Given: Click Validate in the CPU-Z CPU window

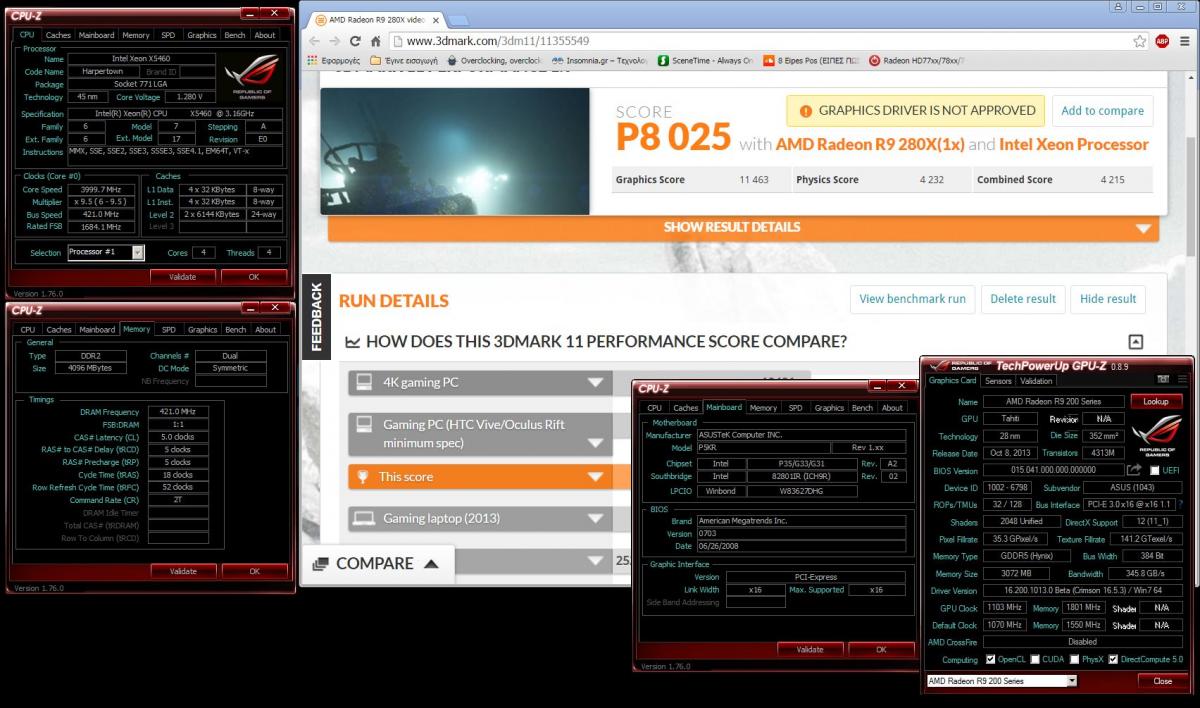Looking at the screenshot, I should (183, 277).
